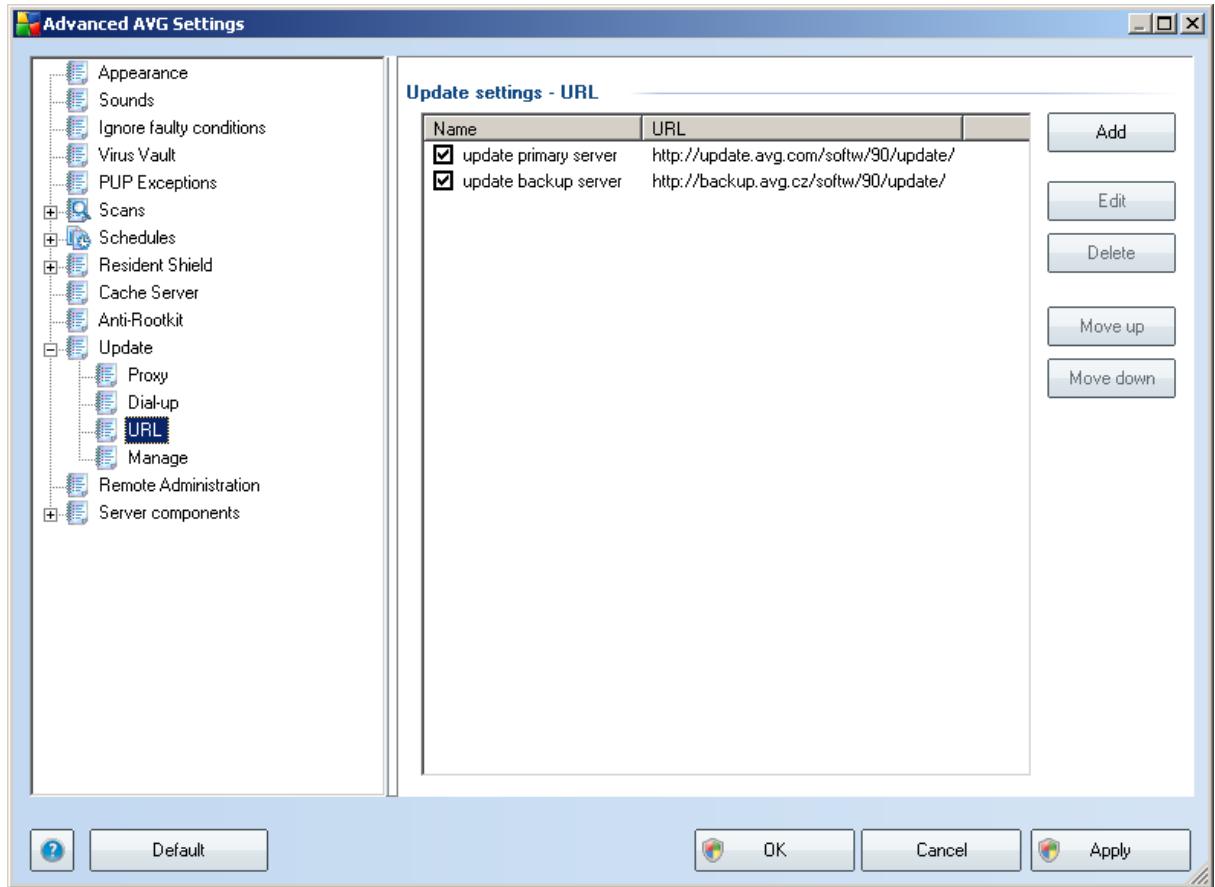
Task: Select the update backup server row
Action: click(x=727, y=180)
